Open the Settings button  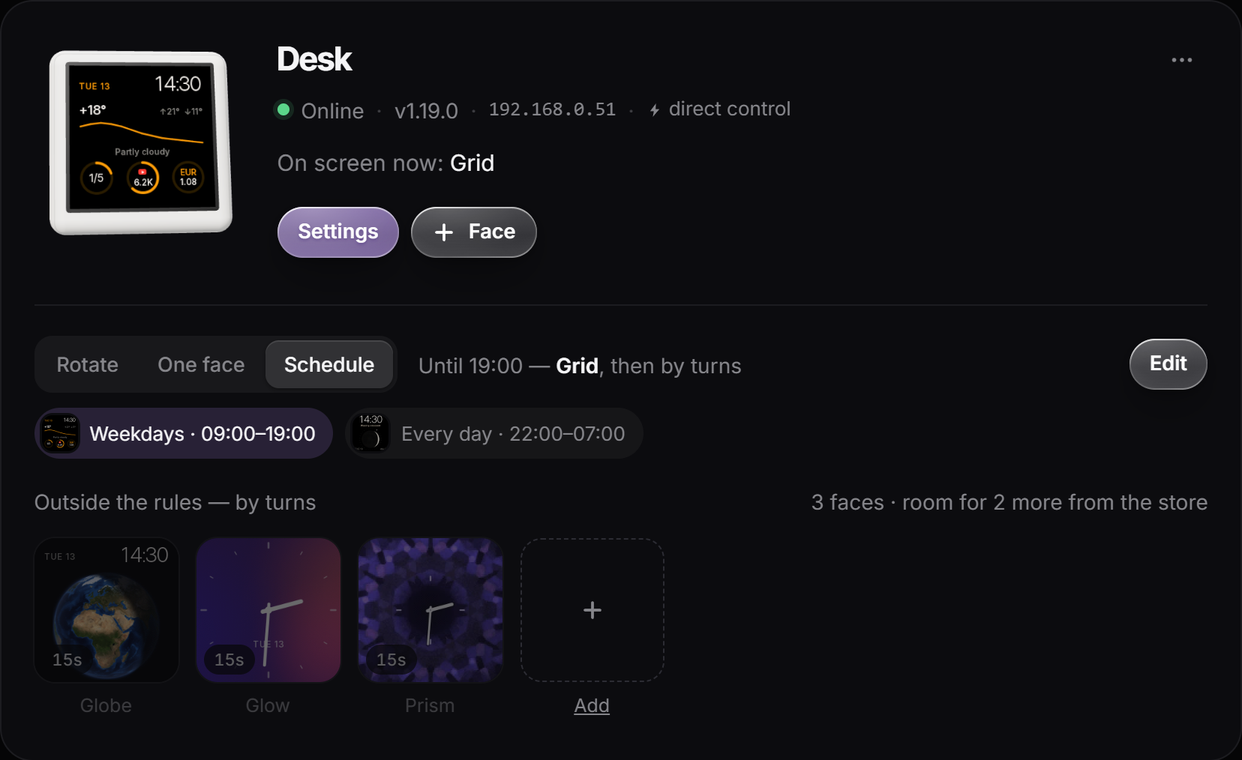click(338, 232)
